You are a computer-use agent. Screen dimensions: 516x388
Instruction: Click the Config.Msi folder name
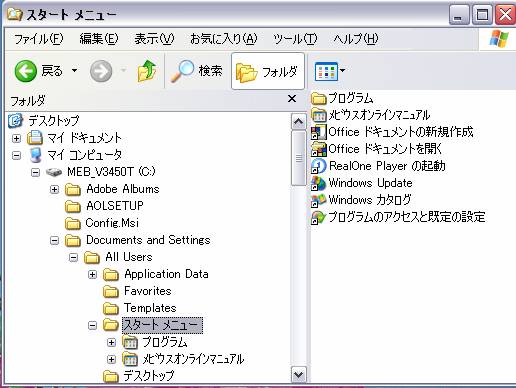(112, 223)
